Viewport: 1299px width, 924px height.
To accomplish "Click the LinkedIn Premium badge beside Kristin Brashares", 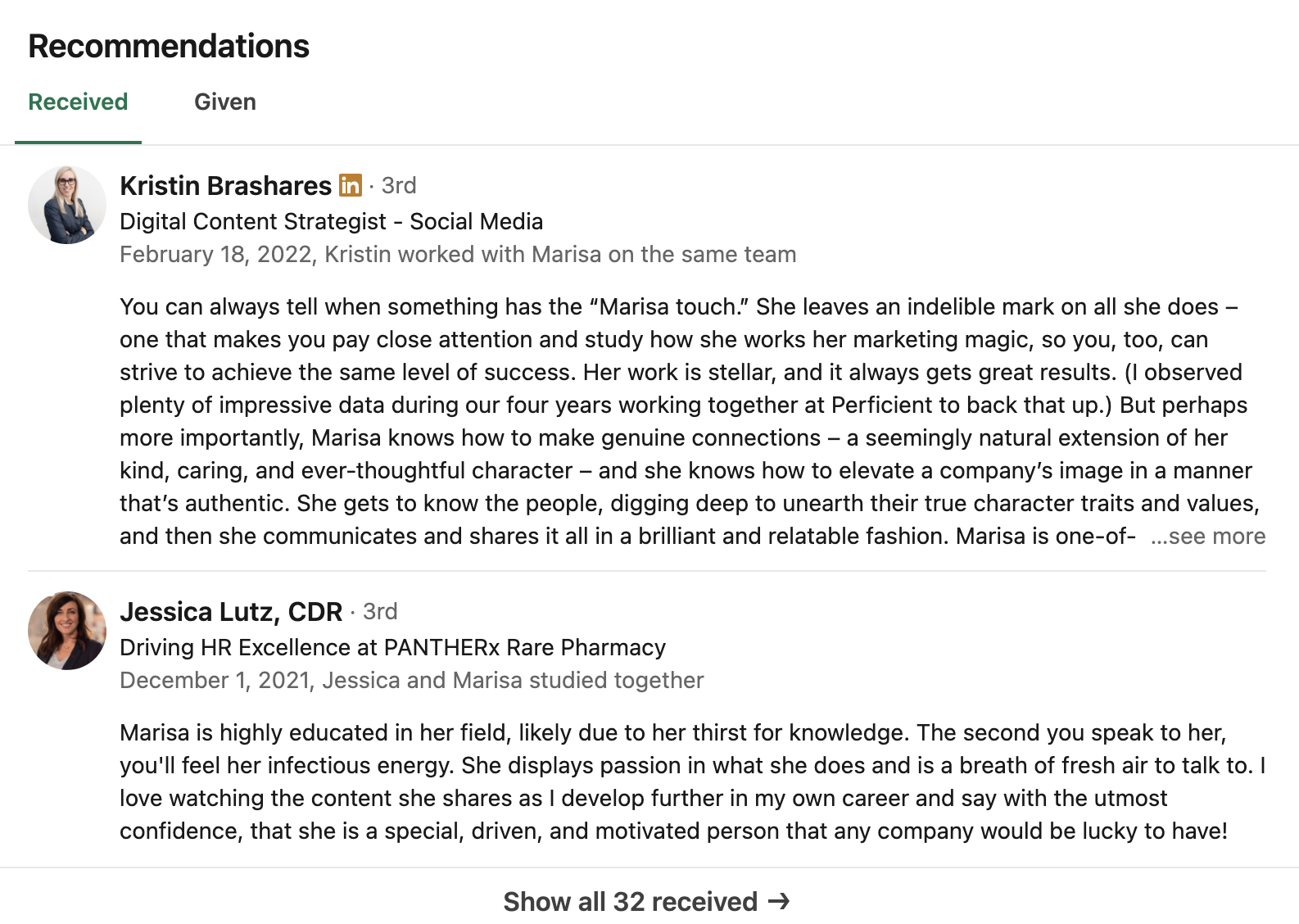I will pos(351,186).
